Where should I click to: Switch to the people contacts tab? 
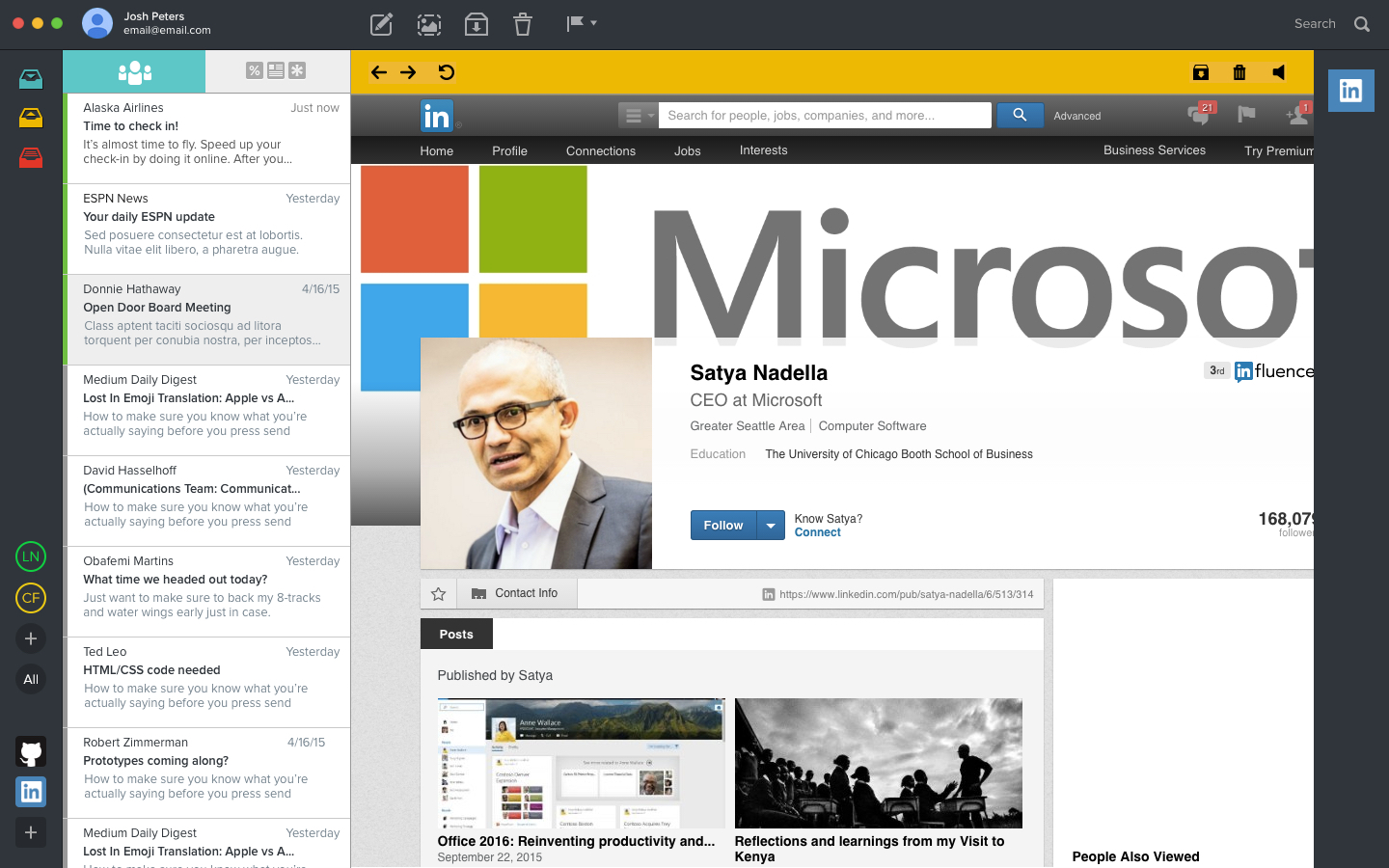[x=134, y=71]
